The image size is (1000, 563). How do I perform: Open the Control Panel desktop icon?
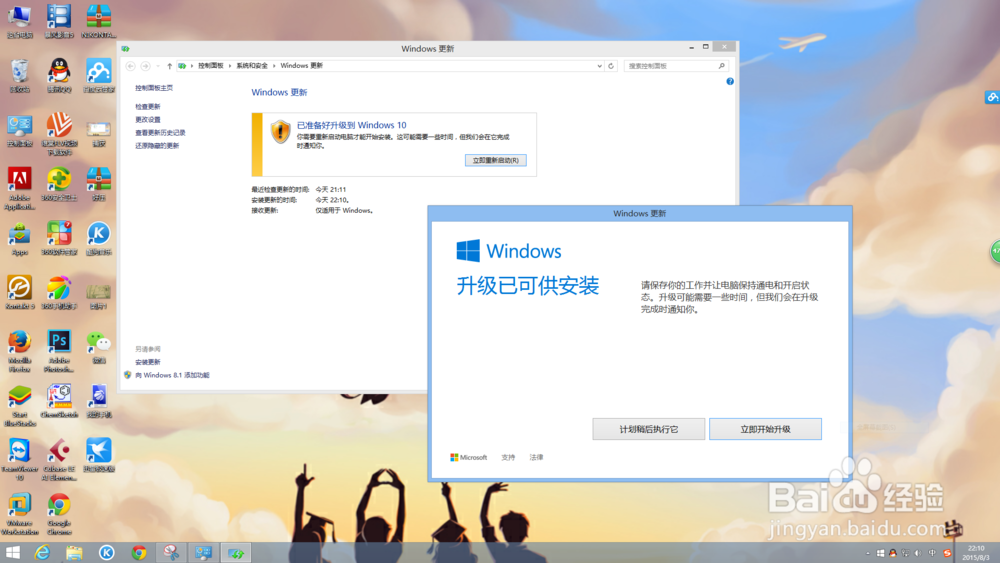[x=20, y=131]
